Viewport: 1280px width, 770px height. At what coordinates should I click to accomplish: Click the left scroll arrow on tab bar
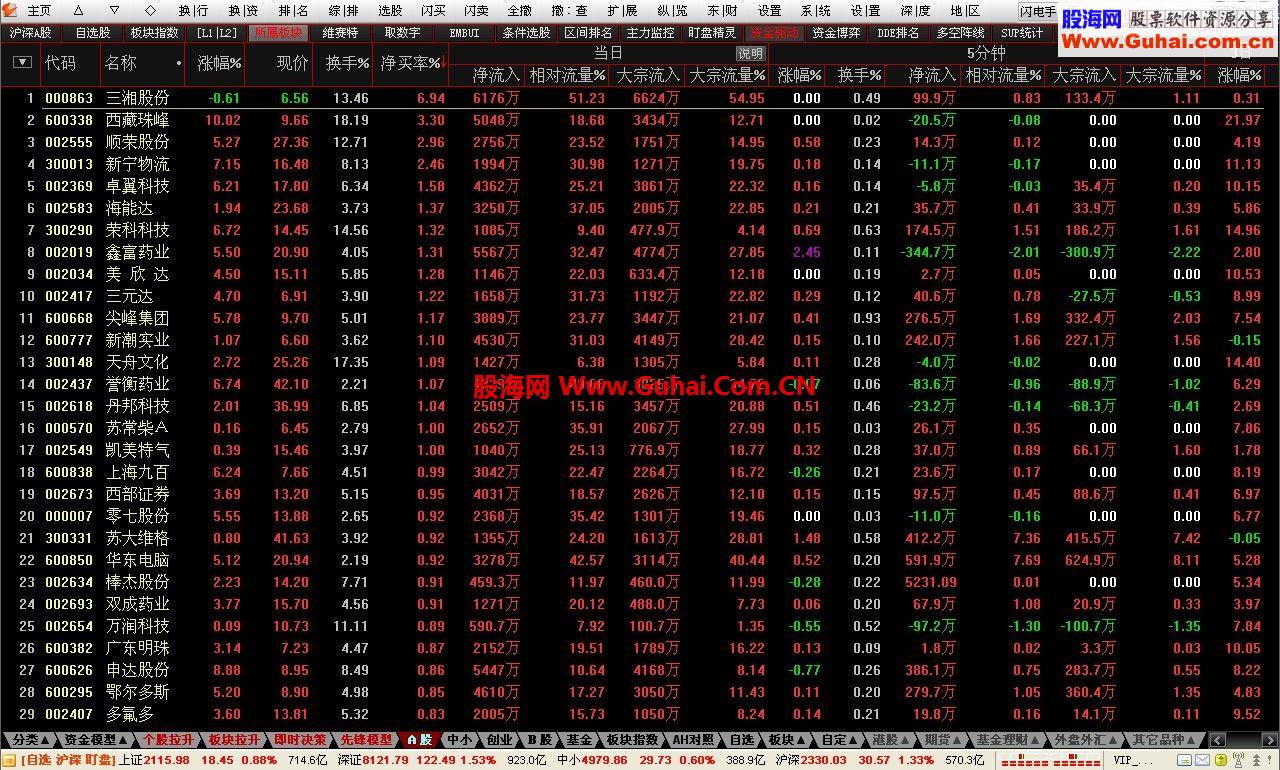coord(1217,740)
